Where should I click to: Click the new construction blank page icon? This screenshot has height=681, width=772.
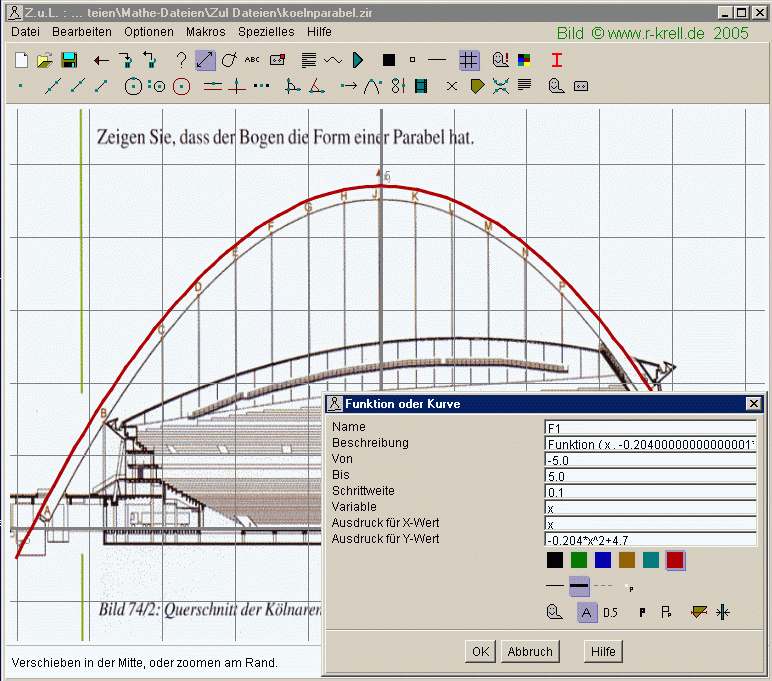pos(21,60)
